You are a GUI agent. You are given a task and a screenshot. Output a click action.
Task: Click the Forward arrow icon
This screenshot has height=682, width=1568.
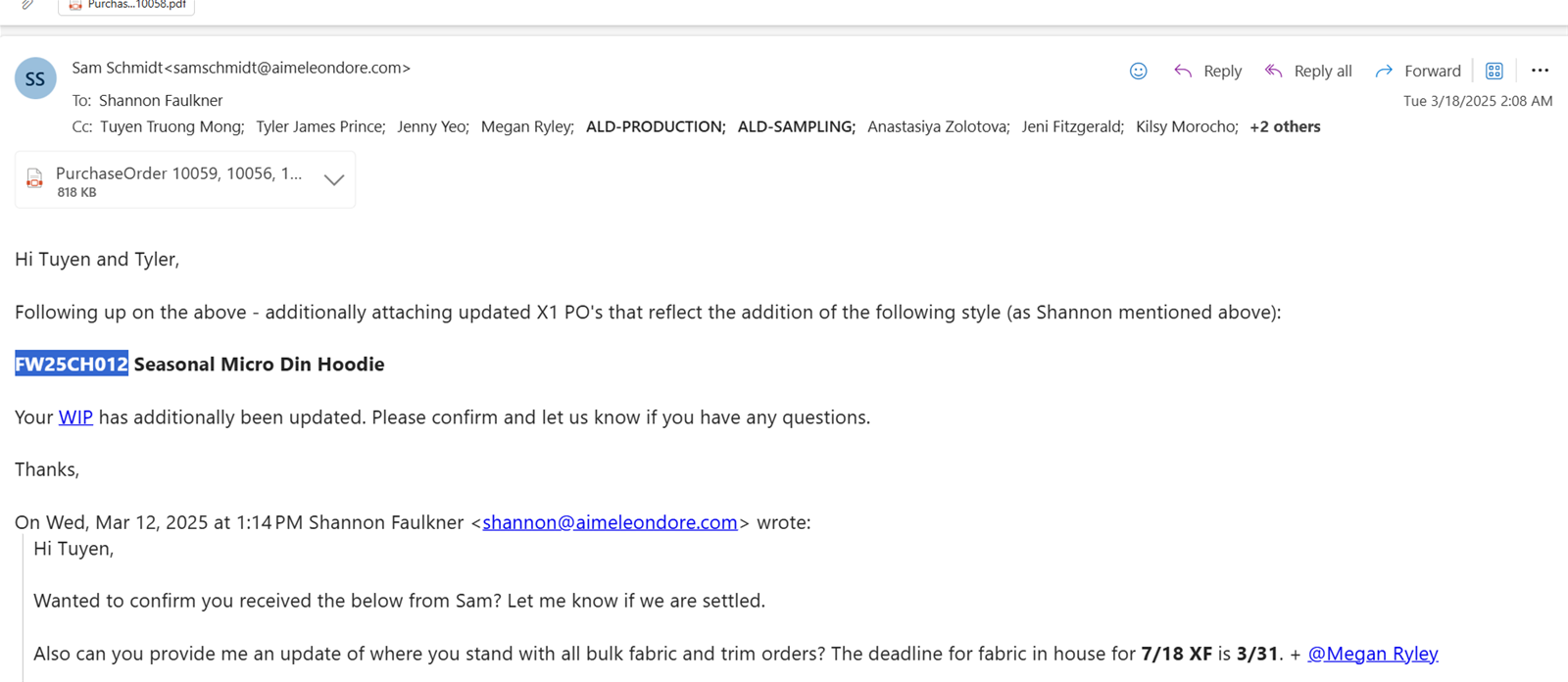coord(1384,71)
